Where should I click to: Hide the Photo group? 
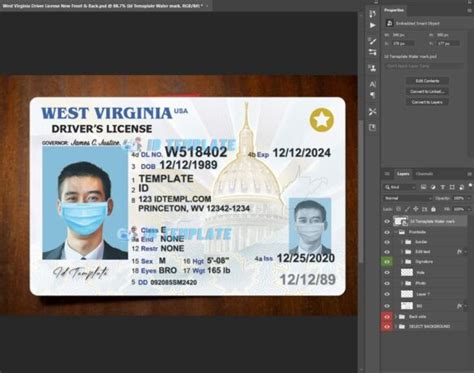tap(387, 283)
